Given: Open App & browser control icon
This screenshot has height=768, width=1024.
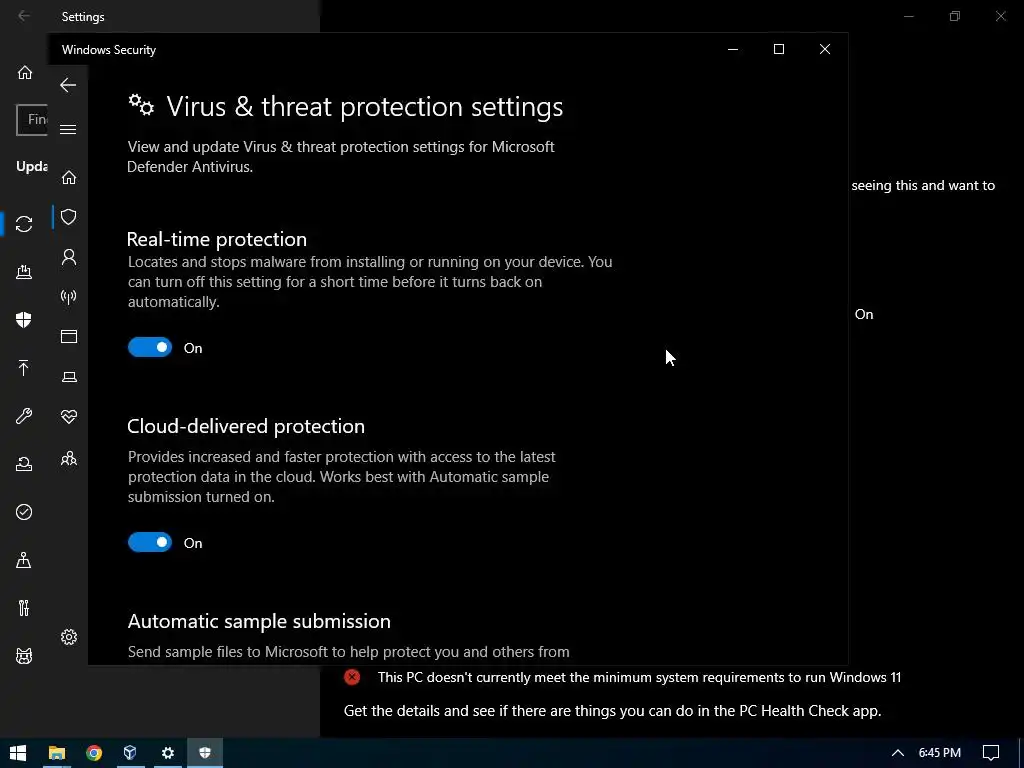Looking at the screenshot, I should pos(69,336).
